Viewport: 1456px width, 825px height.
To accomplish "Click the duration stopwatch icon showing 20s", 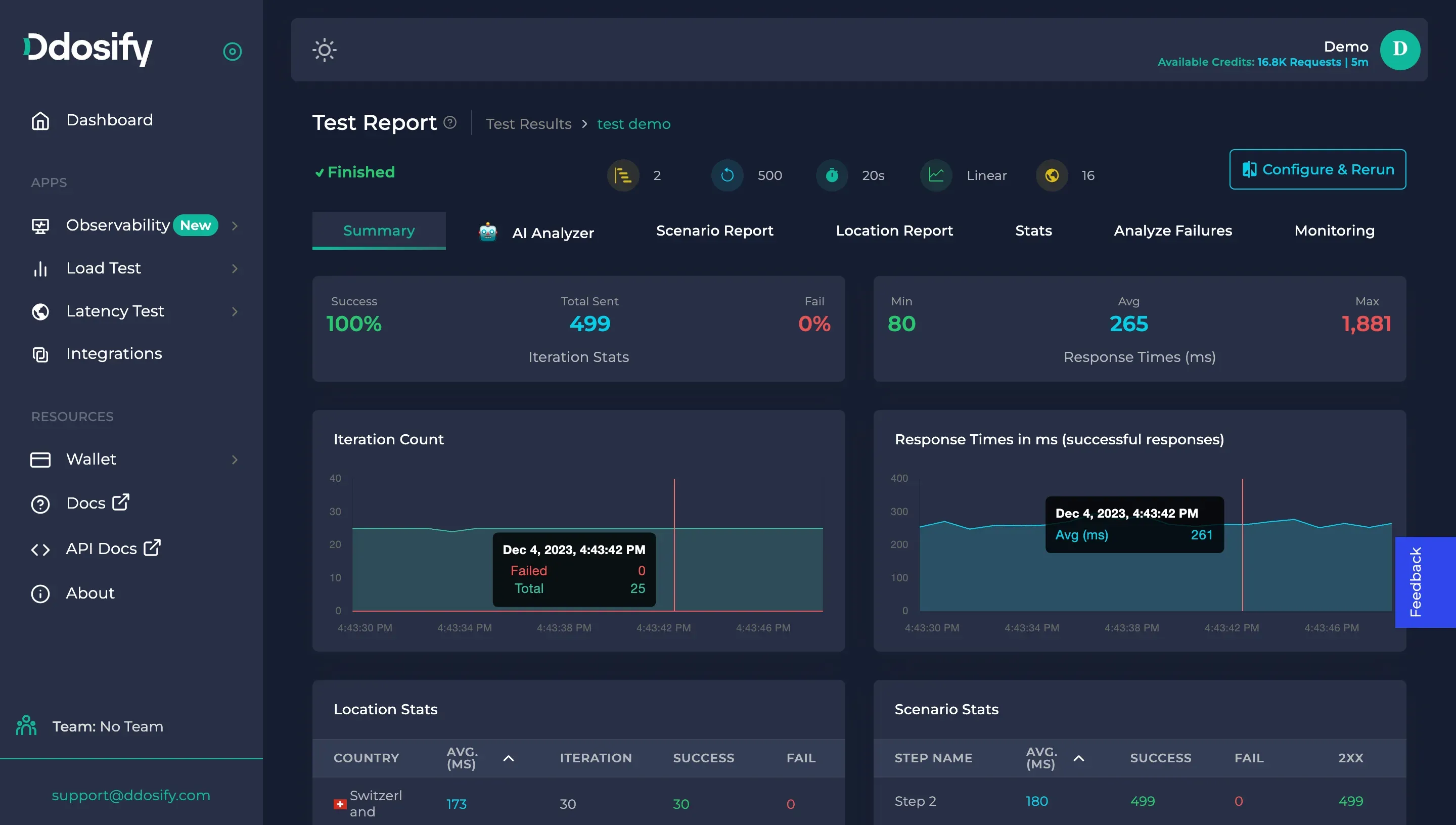I will pos(832,175).
